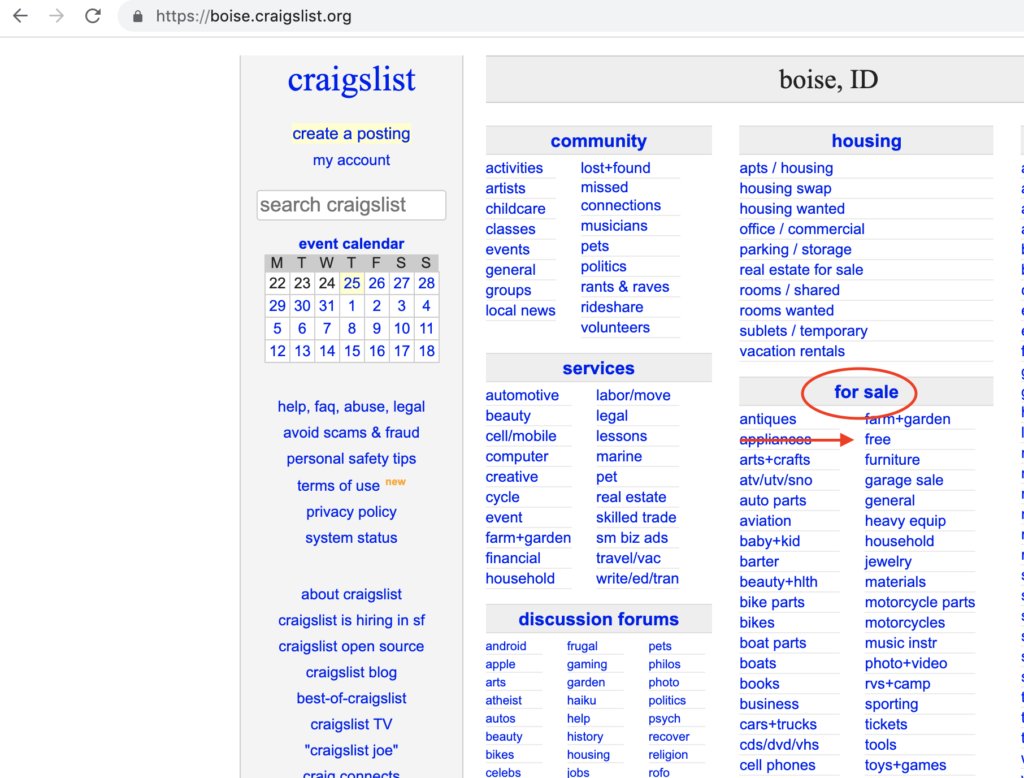
Task: Open the community section header
Action: (598, 141)
